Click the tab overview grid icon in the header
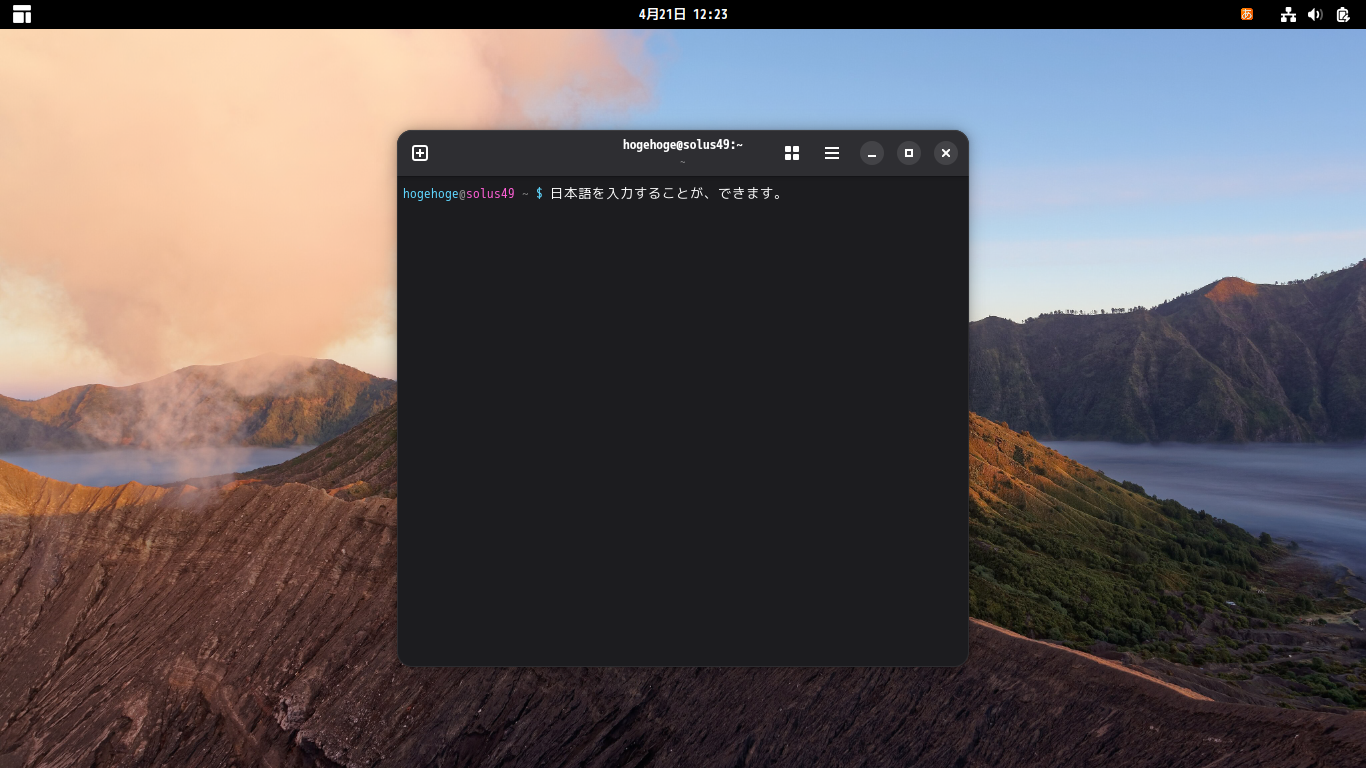1366x768 pixels. (x=792, y=153)
